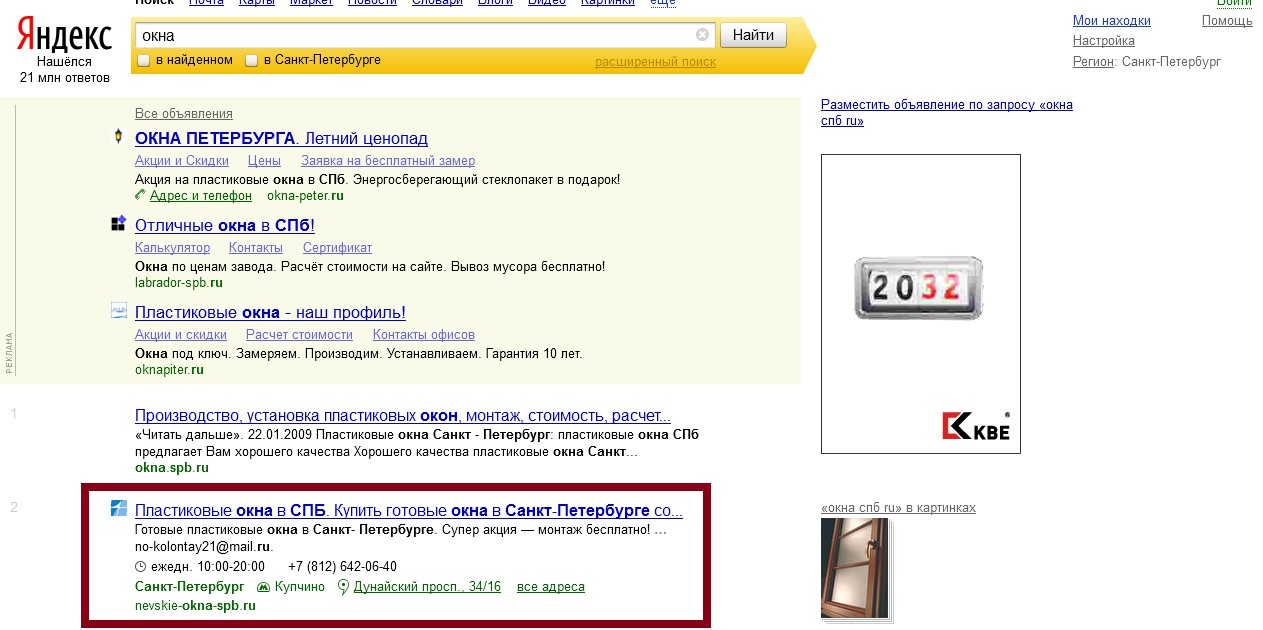The image size is (1263, 630).
Task: Click the clock icon beside ежедн. 10:00-20:00
Action: click(x=140, y=567)
